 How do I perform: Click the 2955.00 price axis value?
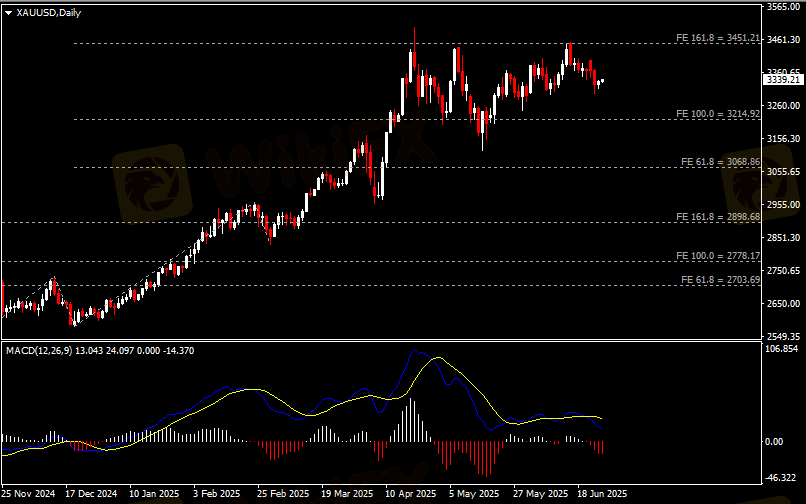(x=783, y=204)
